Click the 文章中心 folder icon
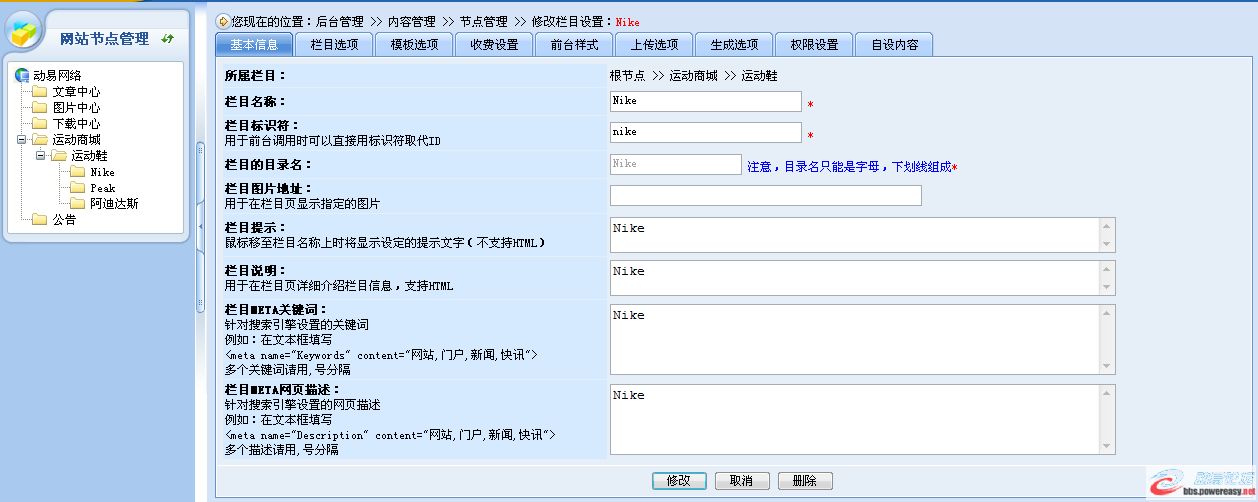1258x502 pixels. tap(40, 92)
